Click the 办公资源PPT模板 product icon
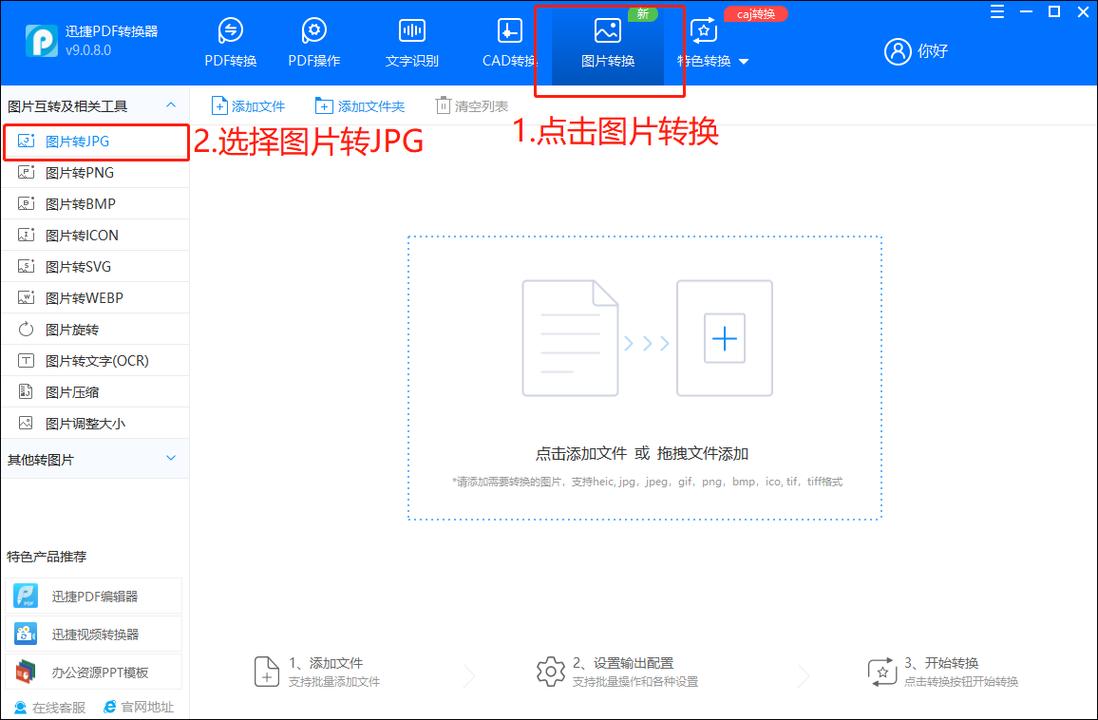 (26, 672)
